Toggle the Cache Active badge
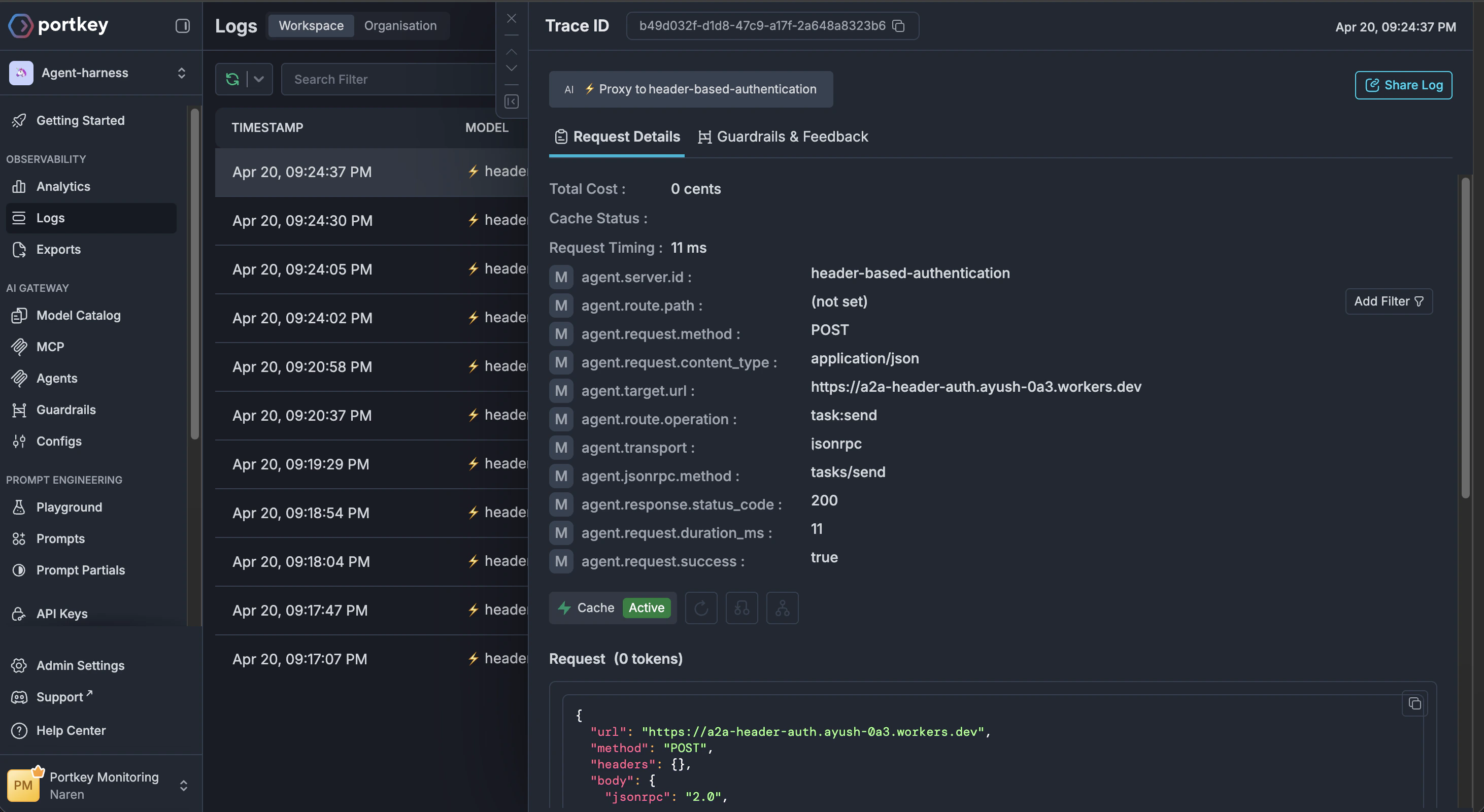 tap(646, 607)
